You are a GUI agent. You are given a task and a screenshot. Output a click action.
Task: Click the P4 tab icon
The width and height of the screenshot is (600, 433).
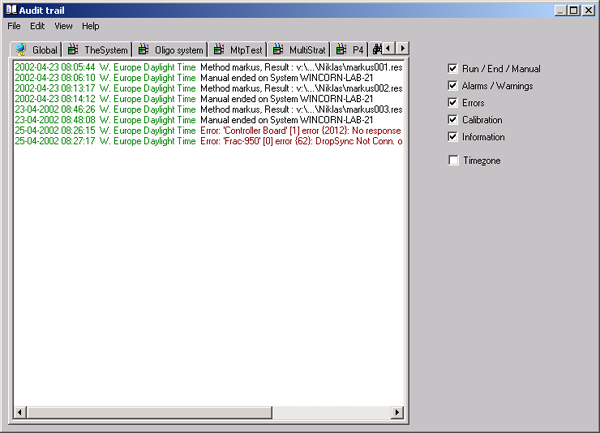(342, 49)
